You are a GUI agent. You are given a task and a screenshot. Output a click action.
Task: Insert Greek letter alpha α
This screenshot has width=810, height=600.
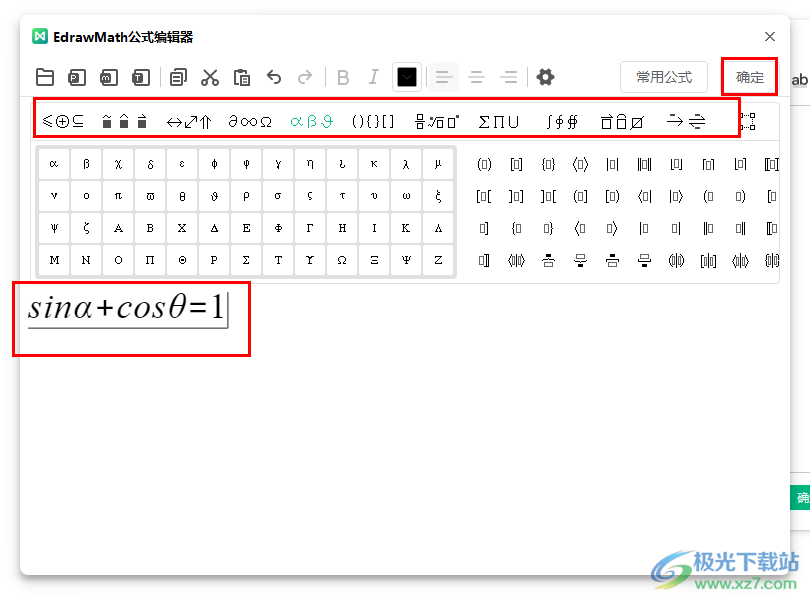54,164
